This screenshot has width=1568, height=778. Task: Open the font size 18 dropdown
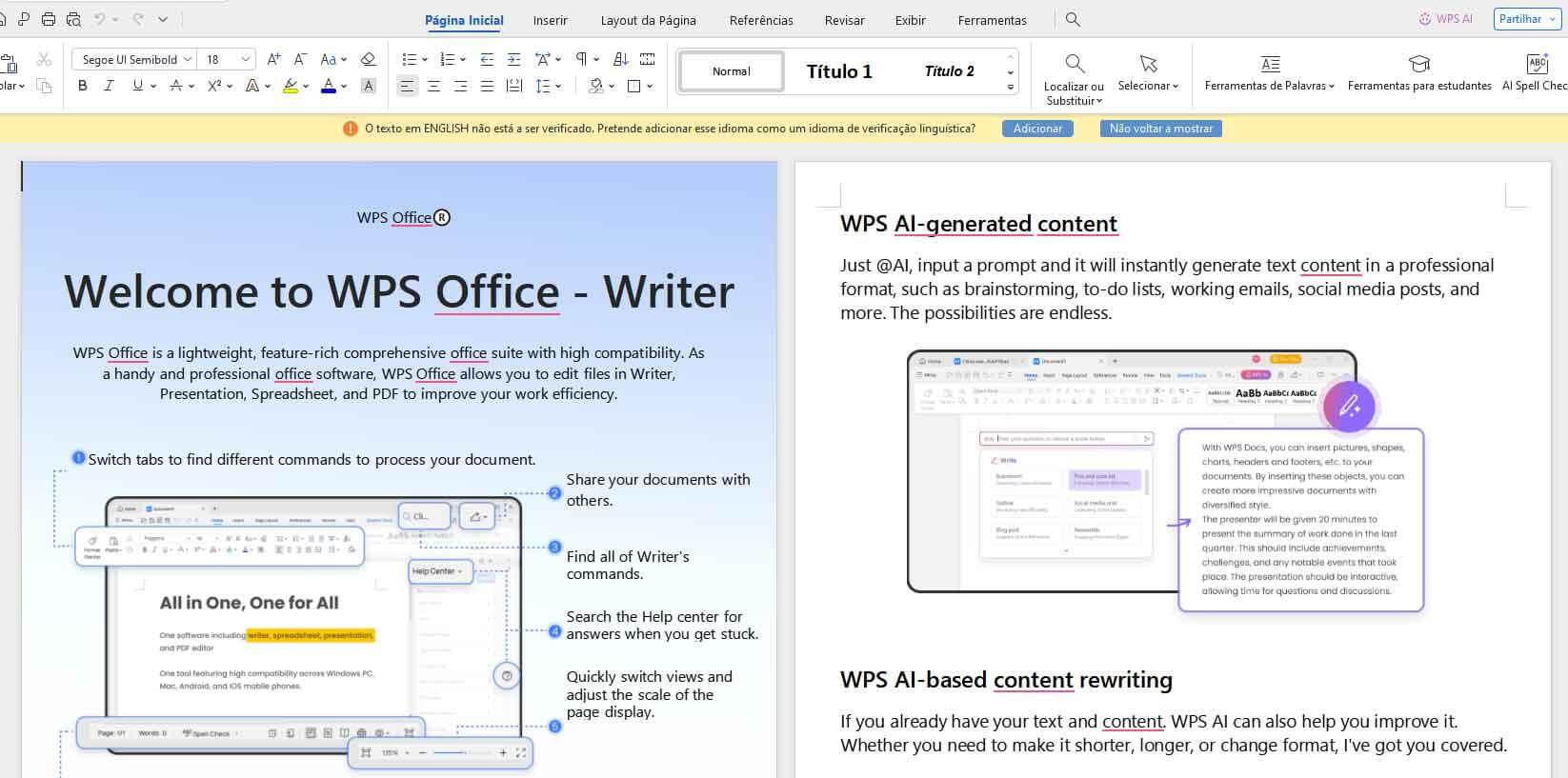tap(246, 59)
